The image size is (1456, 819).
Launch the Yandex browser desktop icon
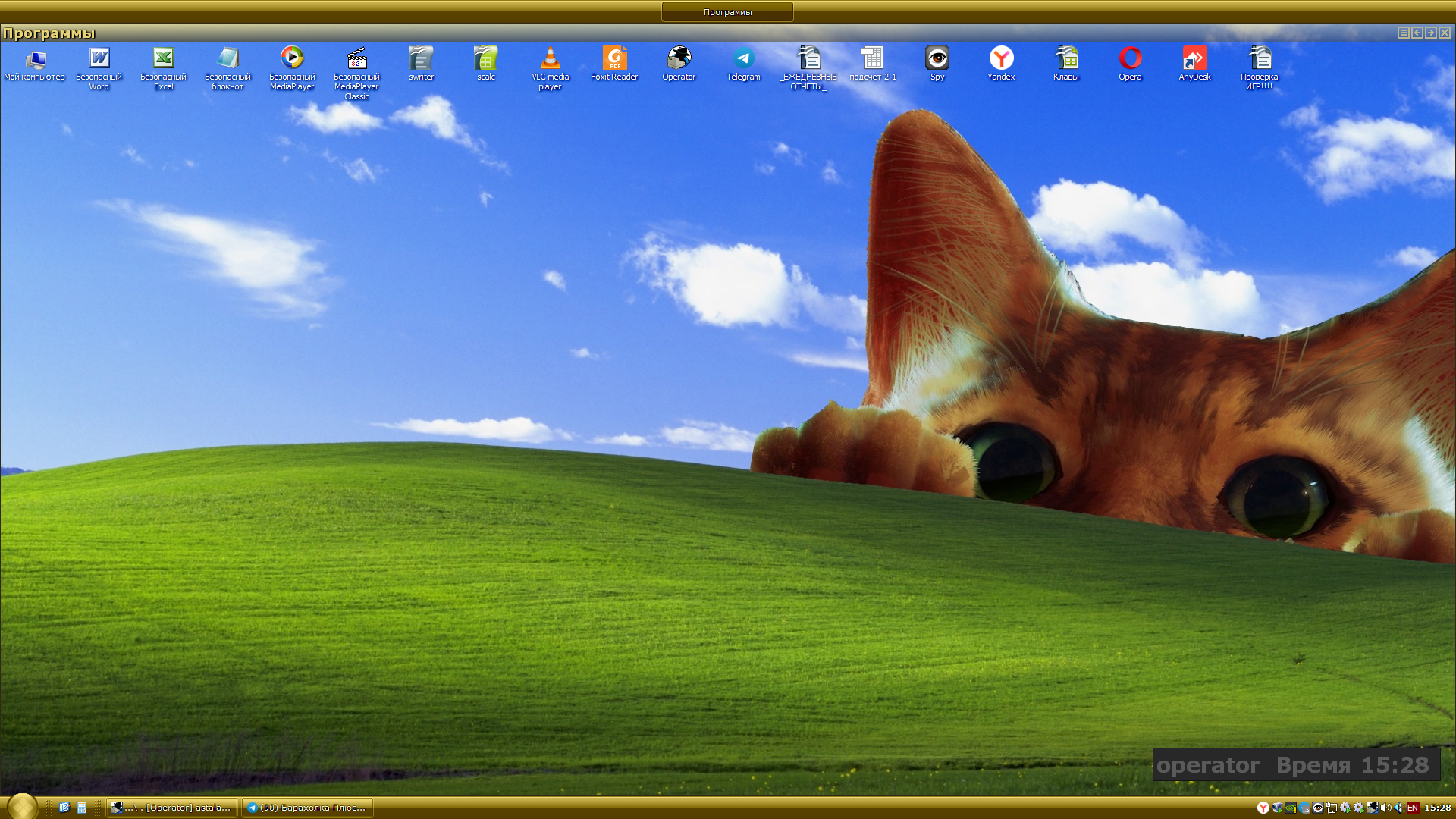(1001, 59)
